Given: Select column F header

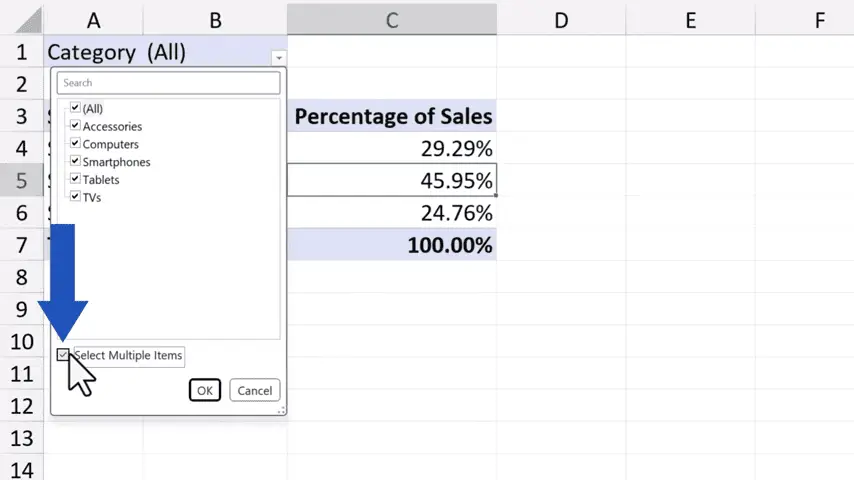Looking at the screenshot, I should pyautogui.click(x=820, y=19).
